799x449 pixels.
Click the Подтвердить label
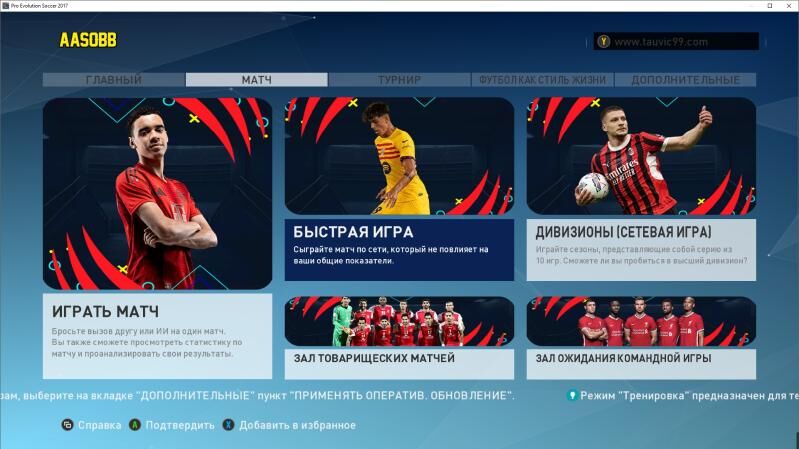[180, 425]
